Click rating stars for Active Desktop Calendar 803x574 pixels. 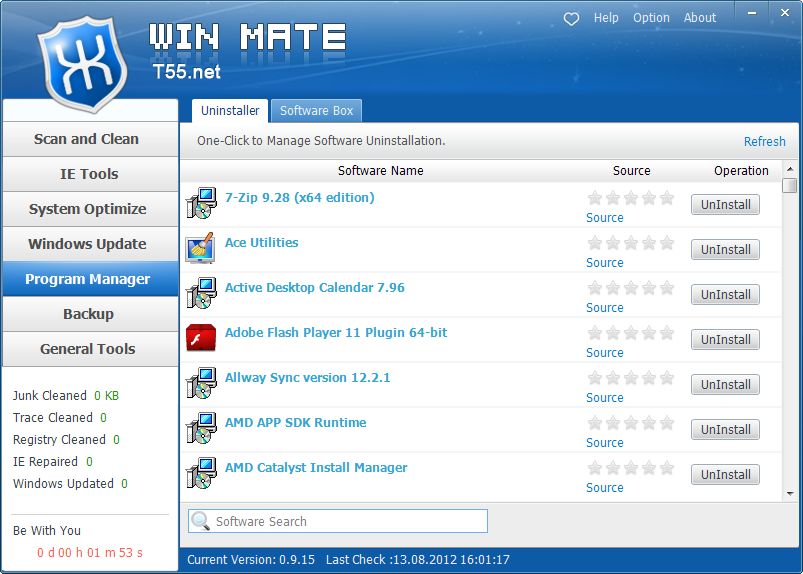[630, 288]
